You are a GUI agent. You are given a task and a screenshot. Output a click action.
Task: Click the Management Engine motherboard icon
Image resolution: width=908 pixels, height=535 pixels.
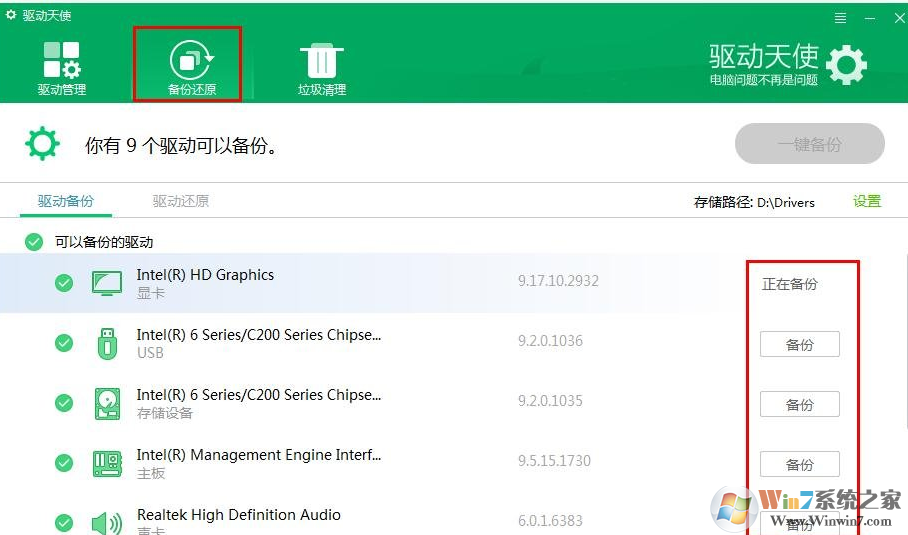[106, 463]
